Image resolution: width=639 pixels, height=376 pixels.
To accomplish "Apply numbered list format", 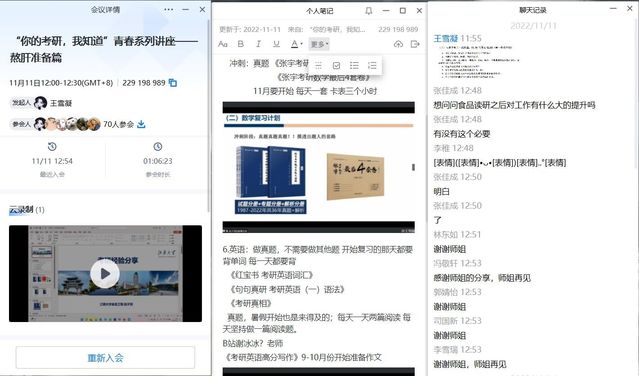I will point(372,66).
